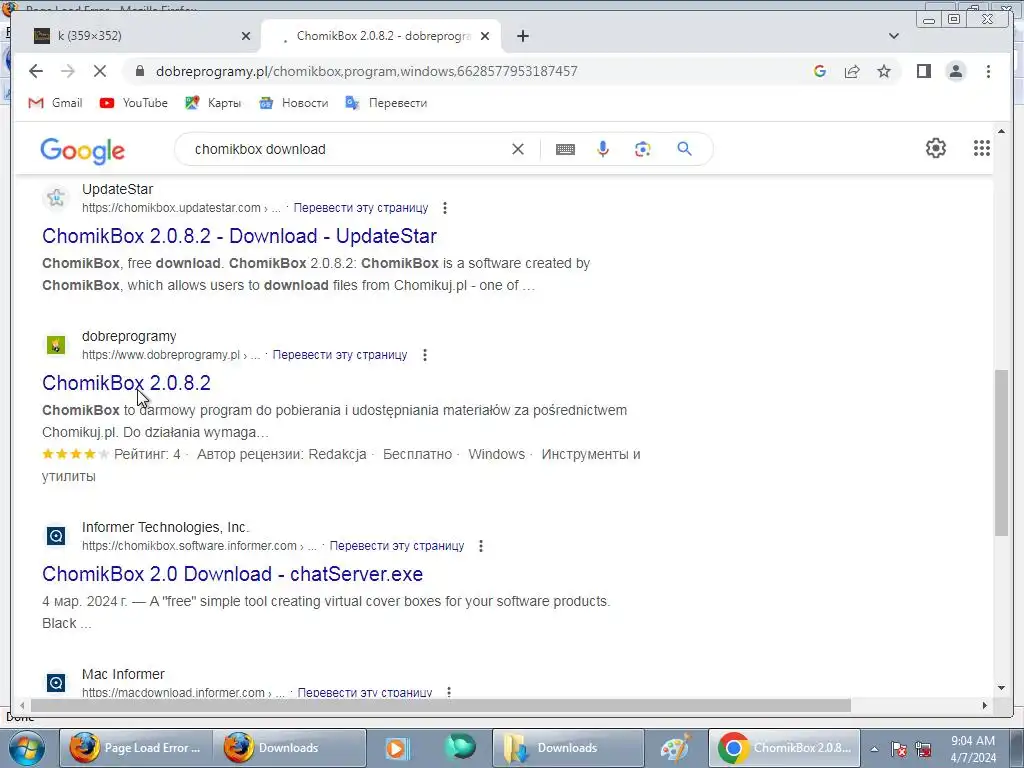Open the browser side panel
The height and width of the screenshot is (768, 1024).
(923, 71)
